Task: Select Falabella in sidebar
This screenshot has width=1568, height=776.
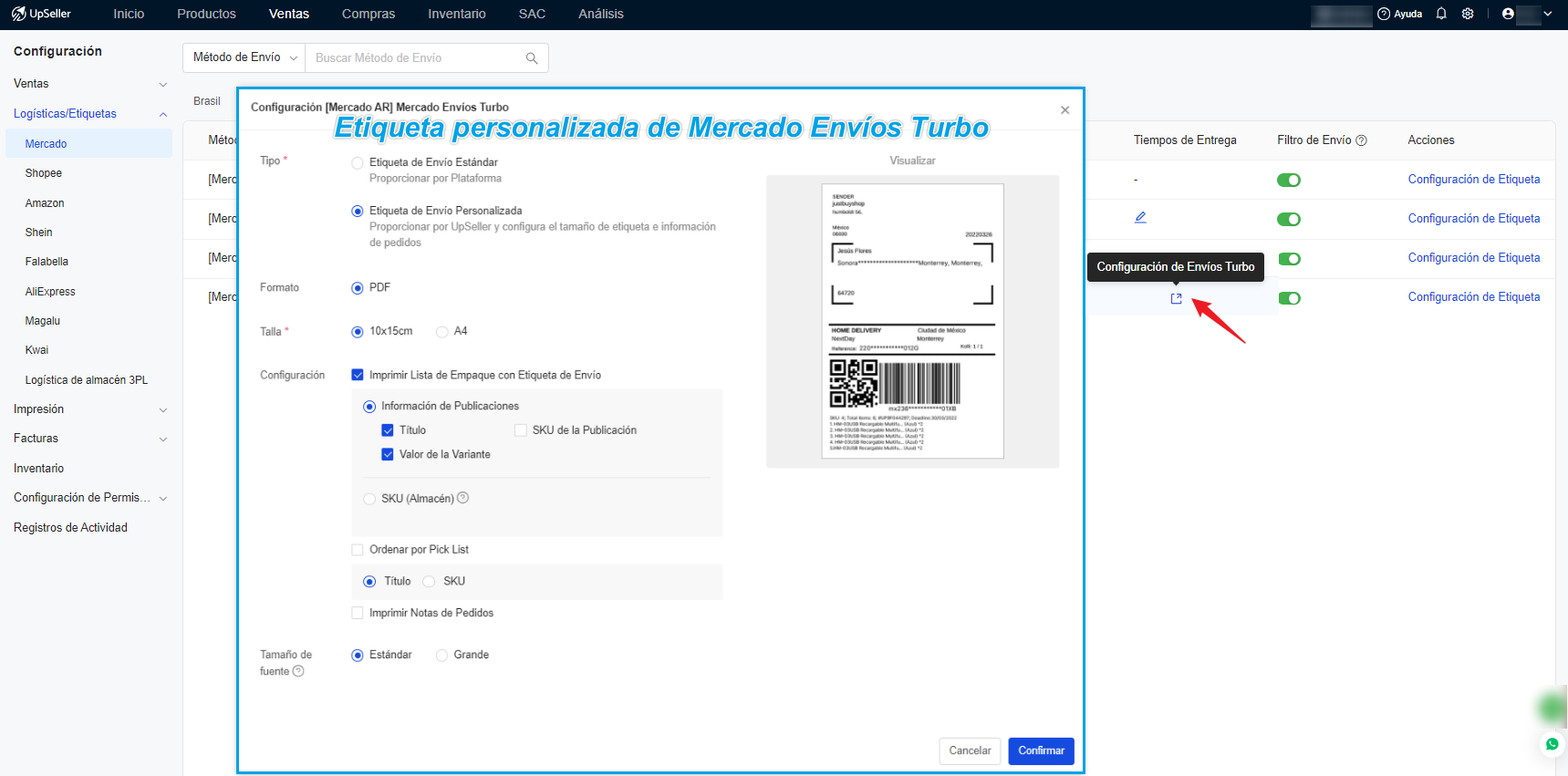Action: pyautogui.click(x=47, y=262)
